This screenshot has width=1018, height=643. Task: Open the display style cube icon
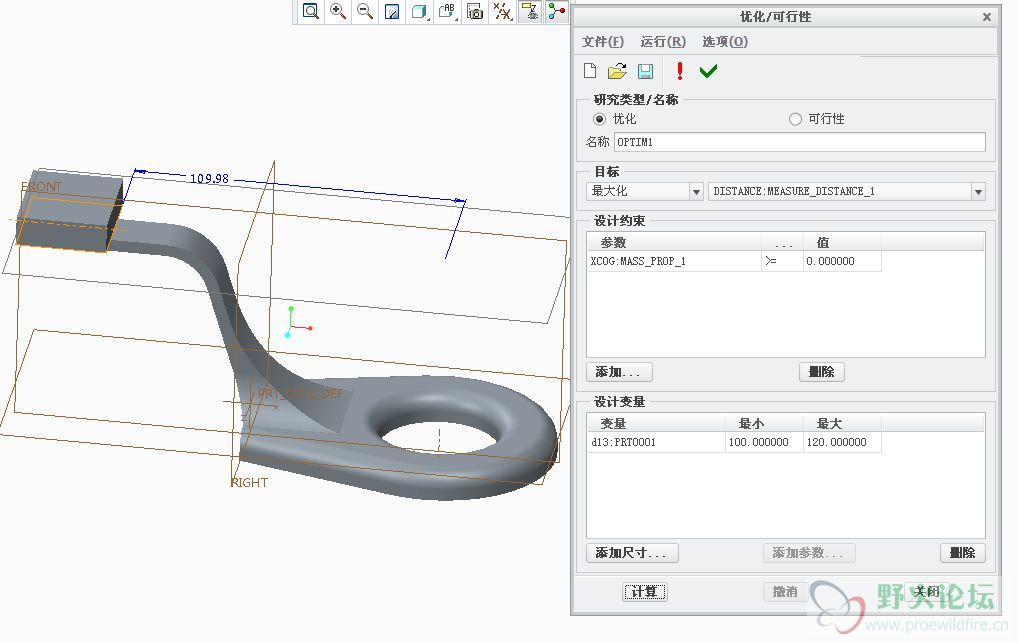click(x=420, y=11)
